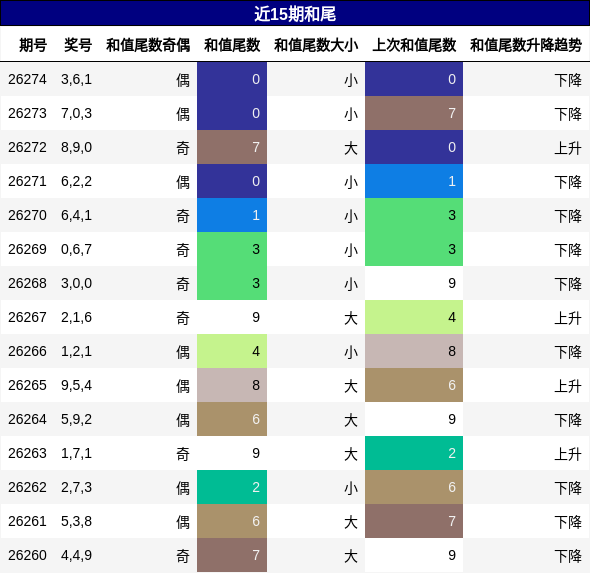Click the 和值尾数 cell 1 in row 26270
590x573 pixels.
click(x=232, y=215)
